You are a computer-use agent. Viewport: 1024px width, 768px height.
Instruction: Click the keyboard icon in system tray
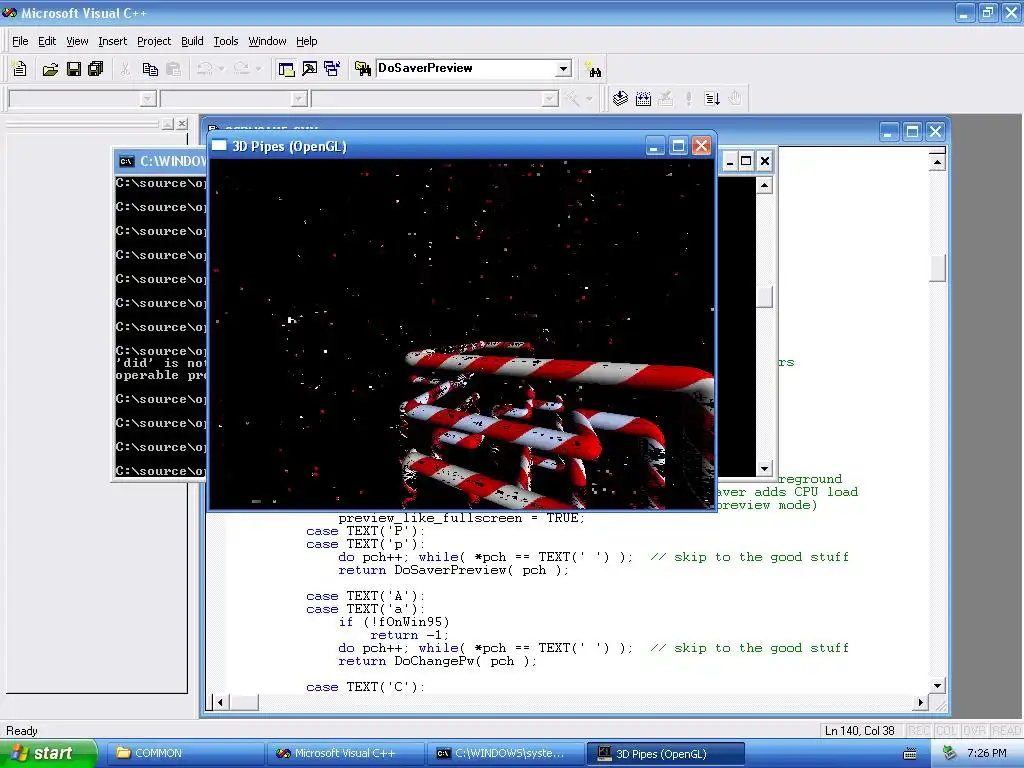910,754
